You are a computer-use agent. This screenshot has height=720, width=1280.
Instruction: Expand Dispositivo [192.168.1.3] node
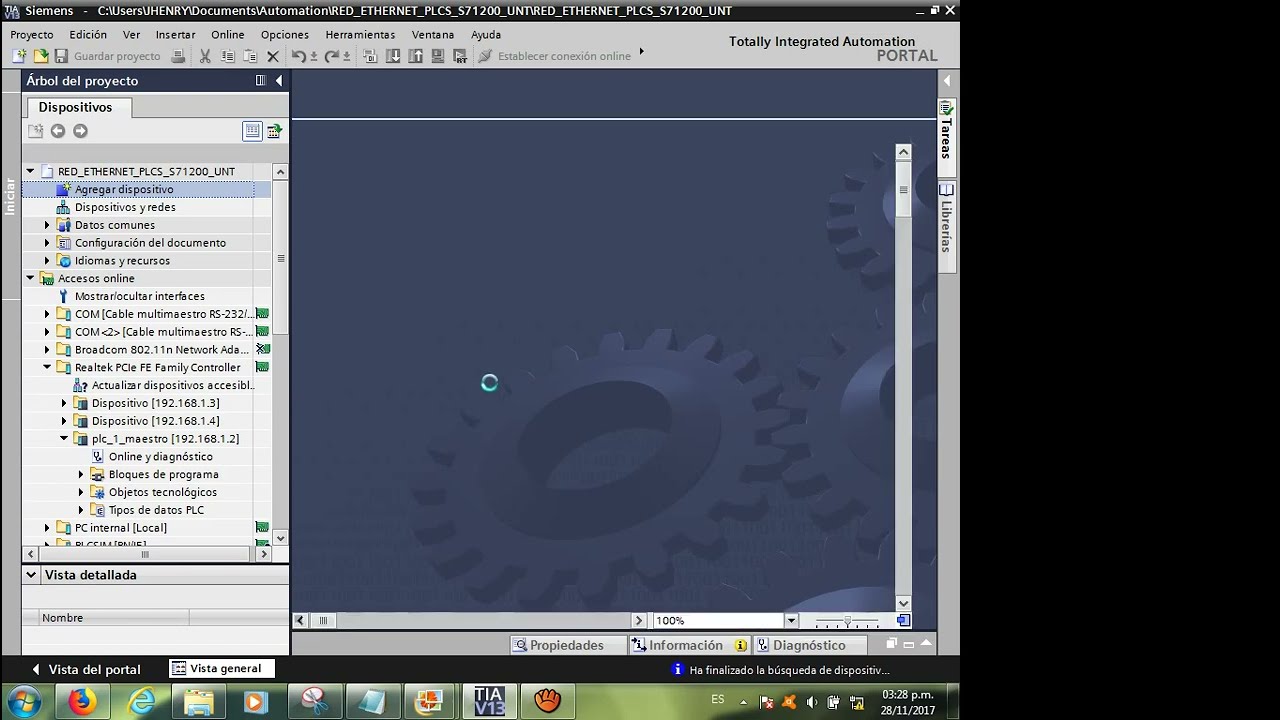pos(64,403)
